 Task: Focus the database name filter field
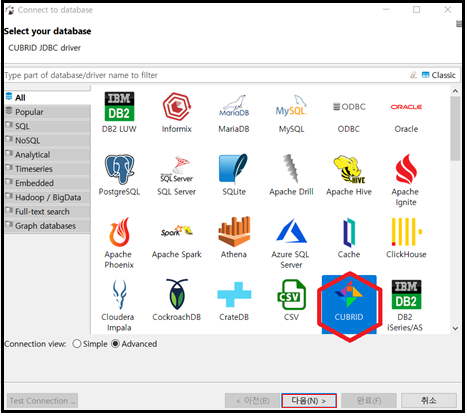[205, 75]
